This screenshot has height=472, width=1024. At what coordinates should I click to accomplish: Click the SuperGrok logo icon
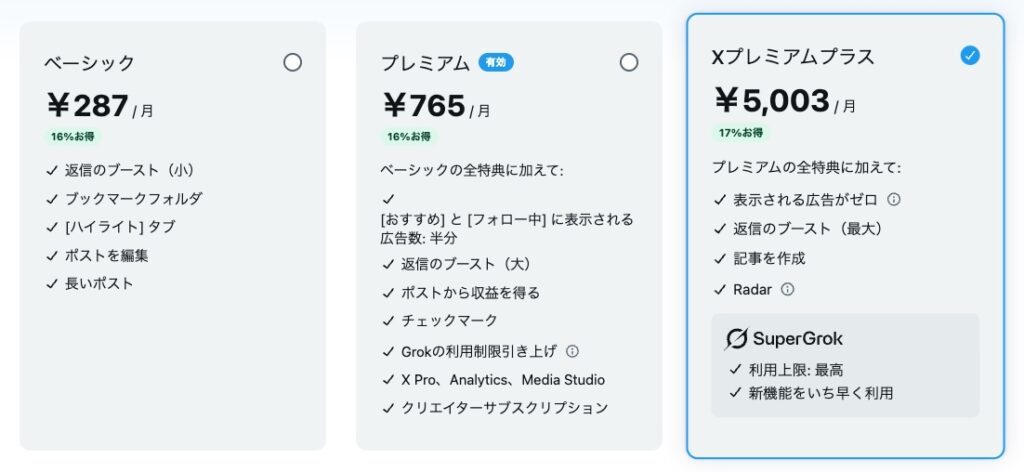[737, 339]
